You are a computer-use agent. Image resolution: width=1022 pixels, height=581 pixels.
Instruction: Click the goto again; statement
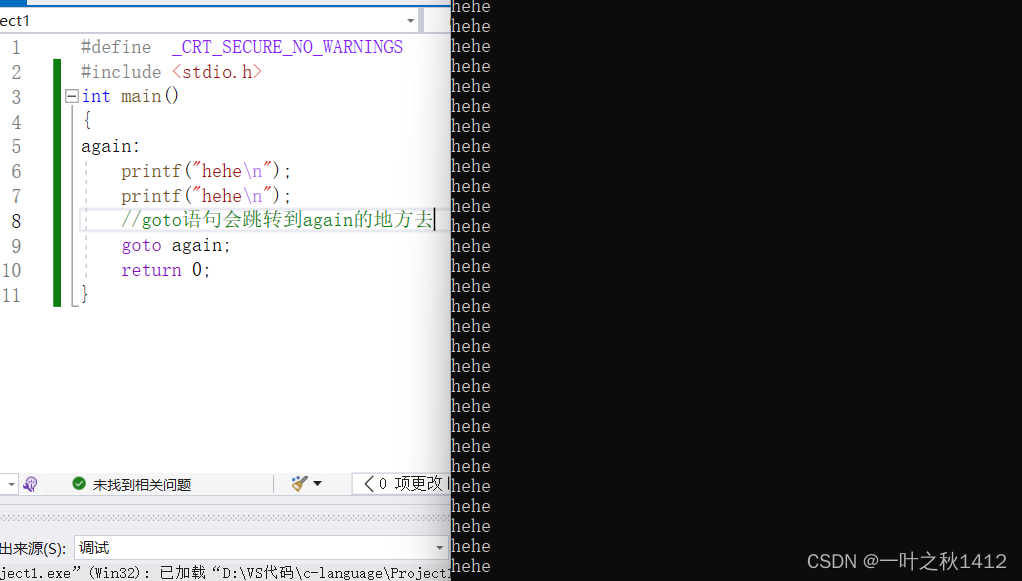(x=176, y=245)
